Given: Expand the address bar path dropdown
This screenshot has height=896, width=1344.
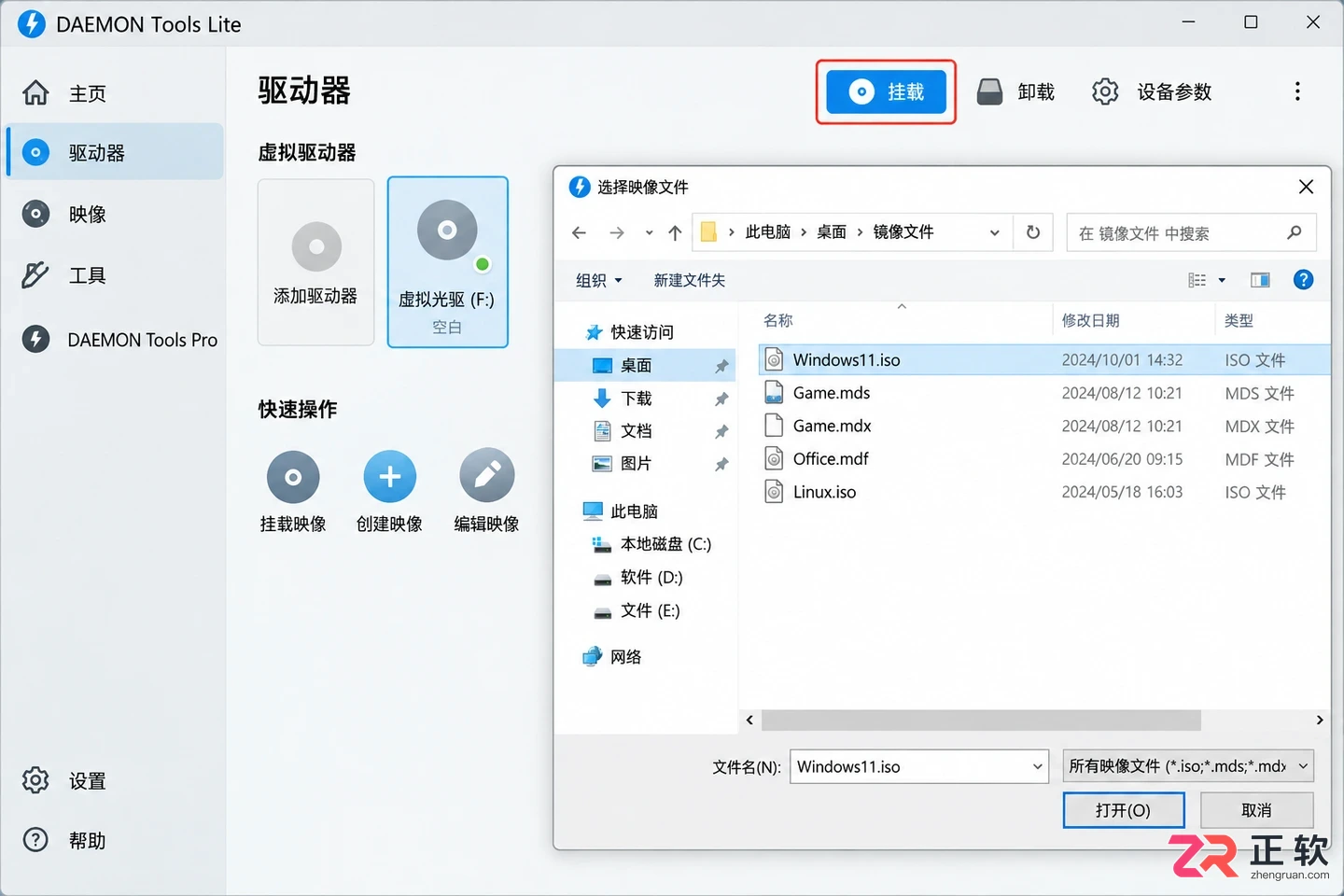Looking at the screenshot, I should pos(994,232).
